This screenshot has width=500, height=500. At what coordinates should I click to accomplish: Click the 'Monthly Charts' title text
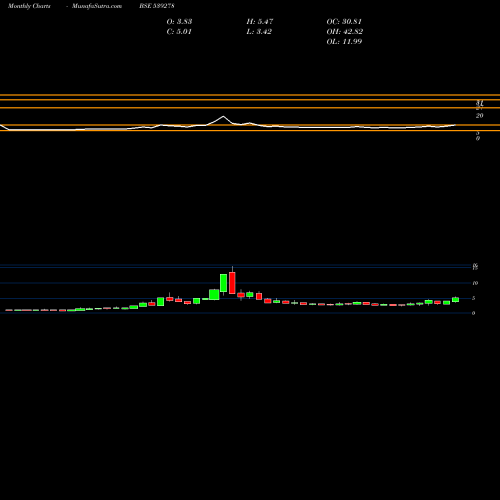pyautogui.click(x=29, y=6)
